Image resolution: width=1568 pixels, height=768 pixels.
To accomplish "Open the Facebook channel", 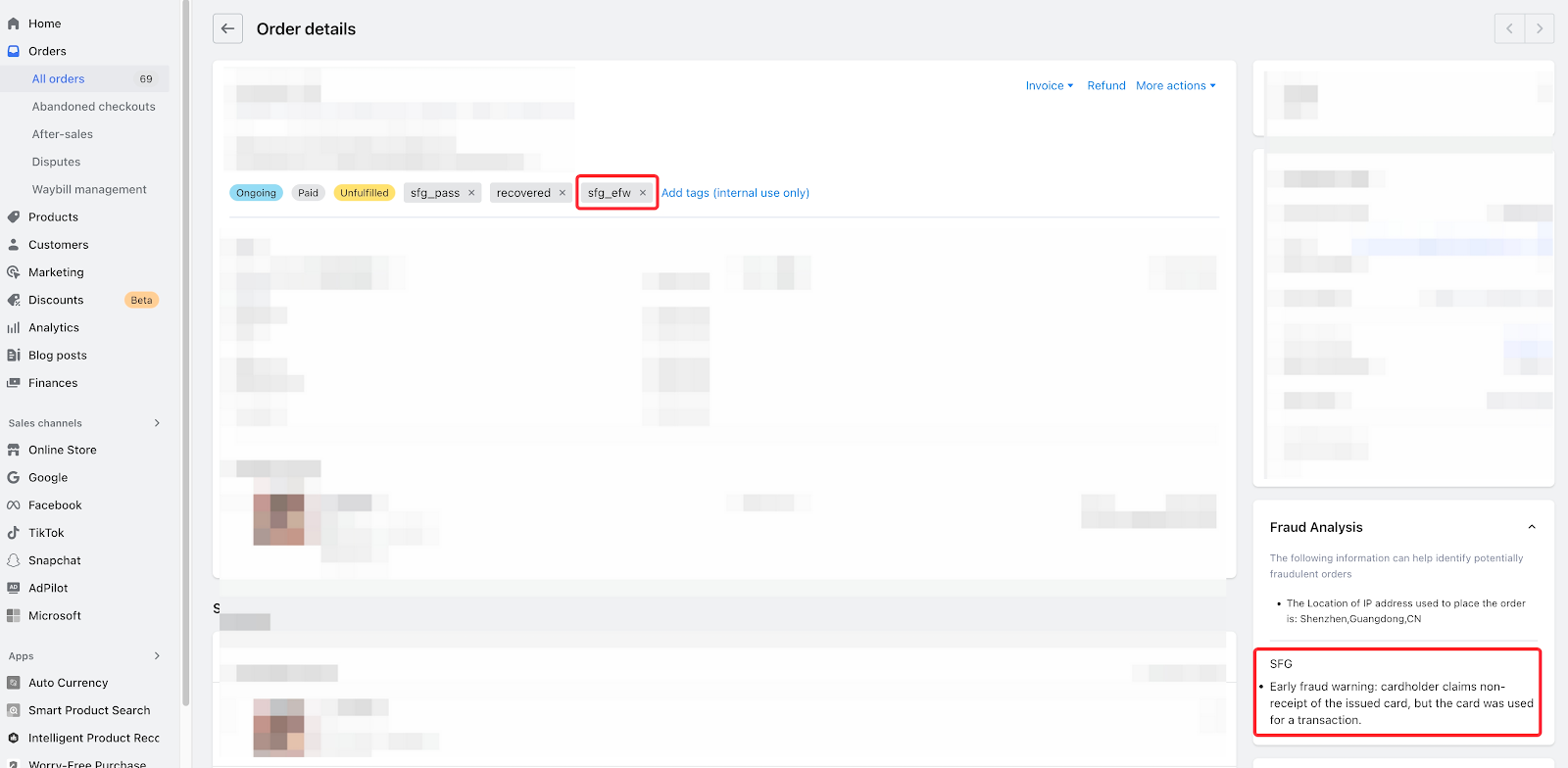I will click(55, 505).
